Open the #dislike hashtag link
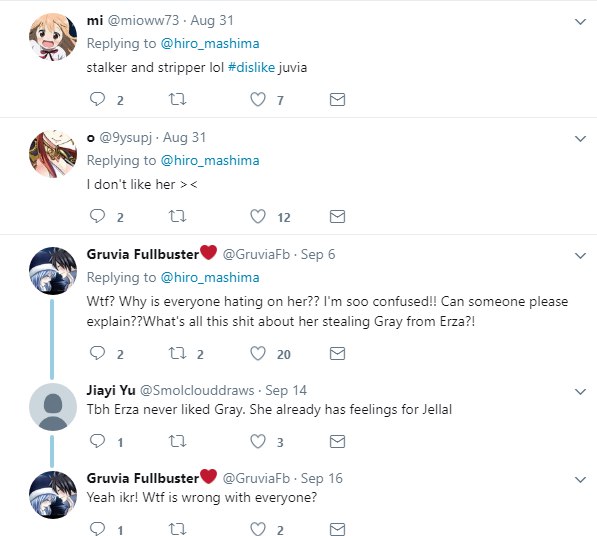Screen dimensions: 597x536 [251, 67]
